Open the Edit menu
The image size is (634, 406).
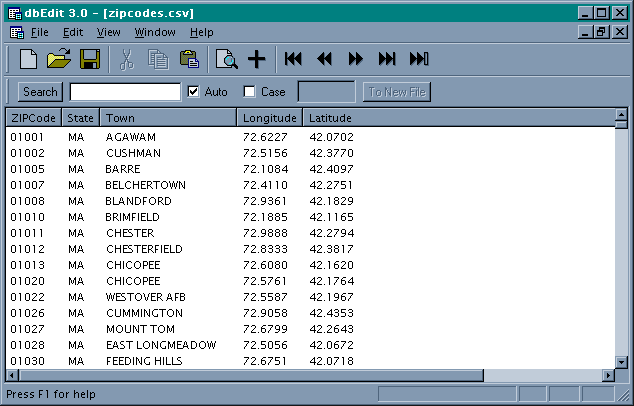click(73, 32)
